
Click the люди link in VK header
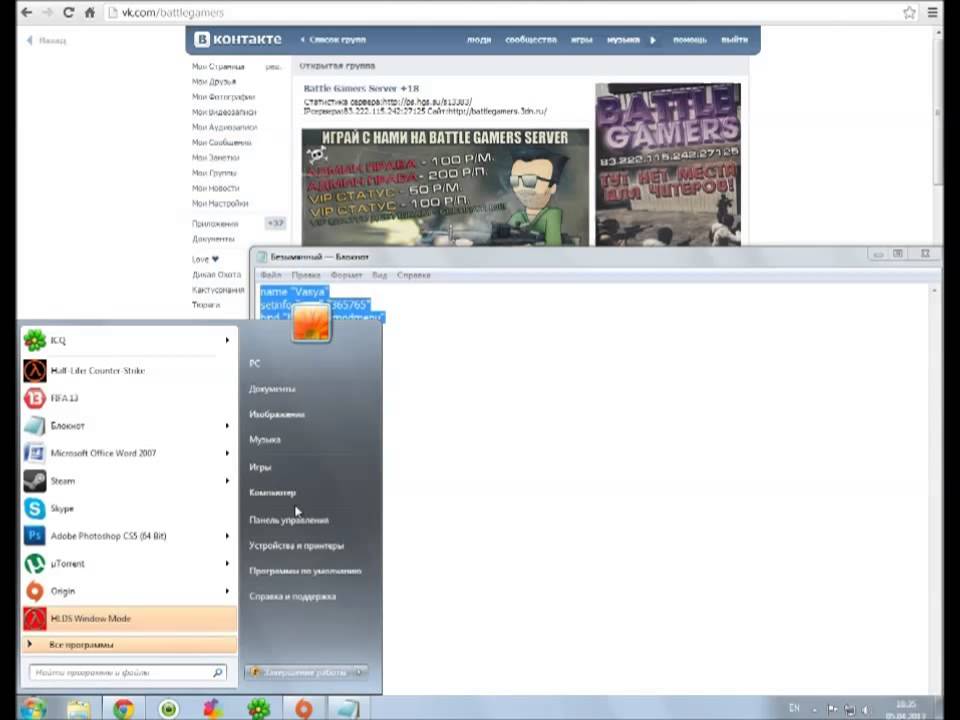click(479, 40)
